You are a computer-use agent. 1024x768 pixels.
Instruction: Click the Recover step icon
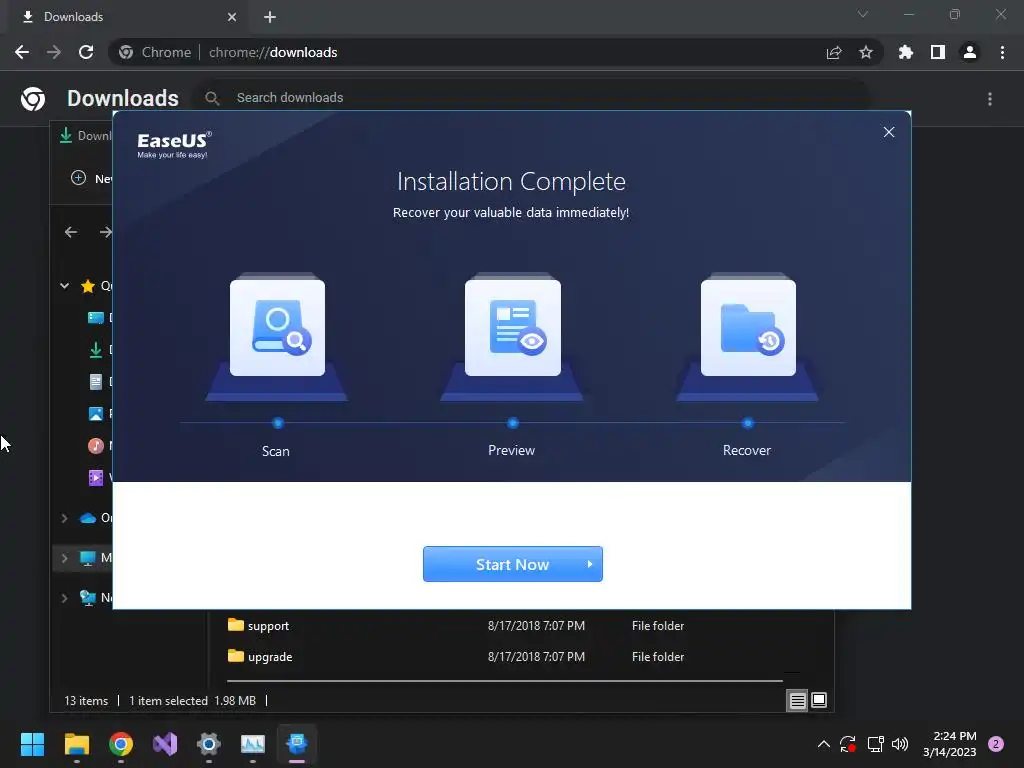pos(748,327)
